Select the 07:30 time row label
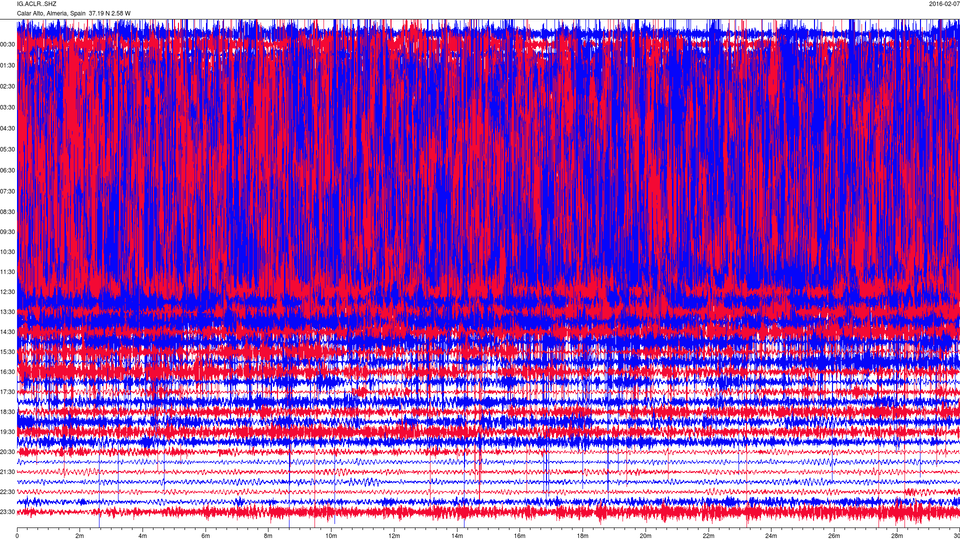 (x=7, y=191)
